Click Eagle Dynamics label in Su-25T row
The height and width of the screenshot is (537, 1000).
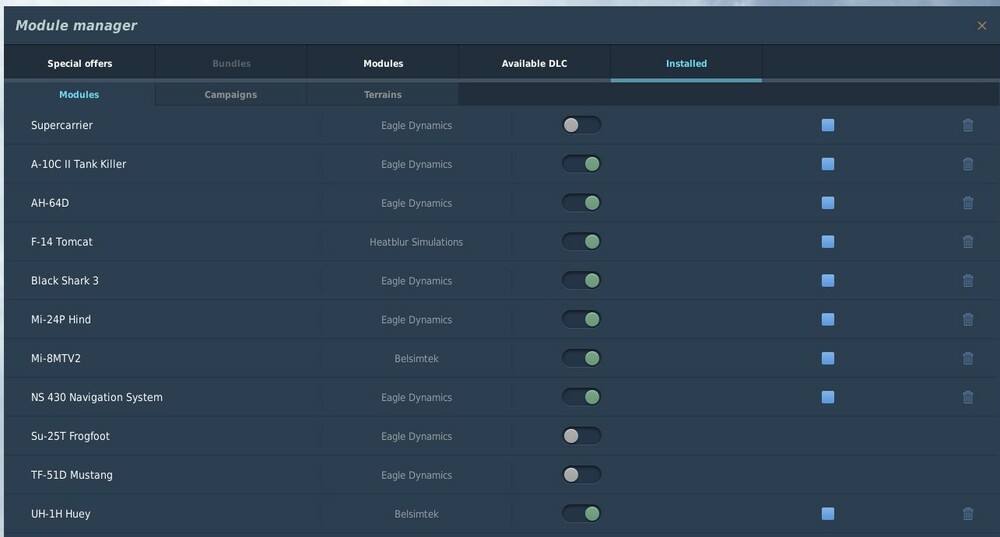[416, 436]
